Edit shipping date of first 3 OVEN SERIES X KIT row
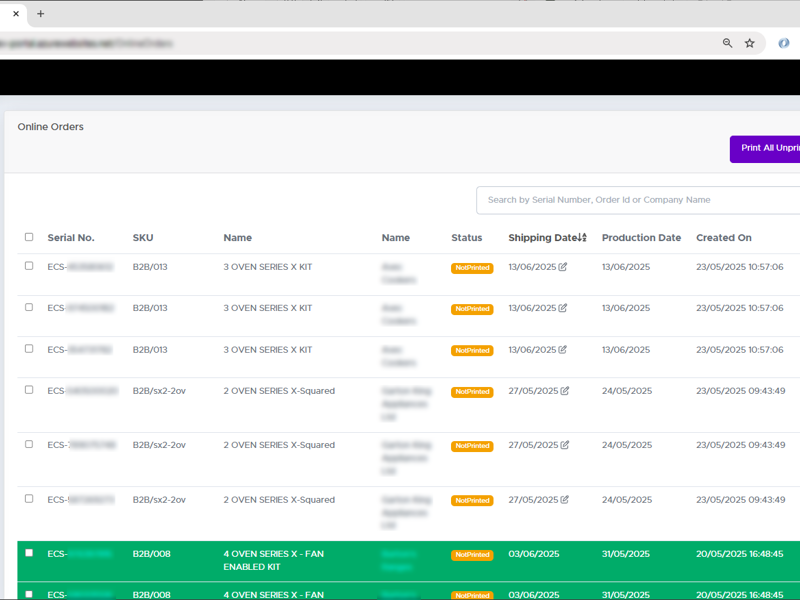Viewport: 800px width, 600px height. pyautogui.click(x=563, y=267)
